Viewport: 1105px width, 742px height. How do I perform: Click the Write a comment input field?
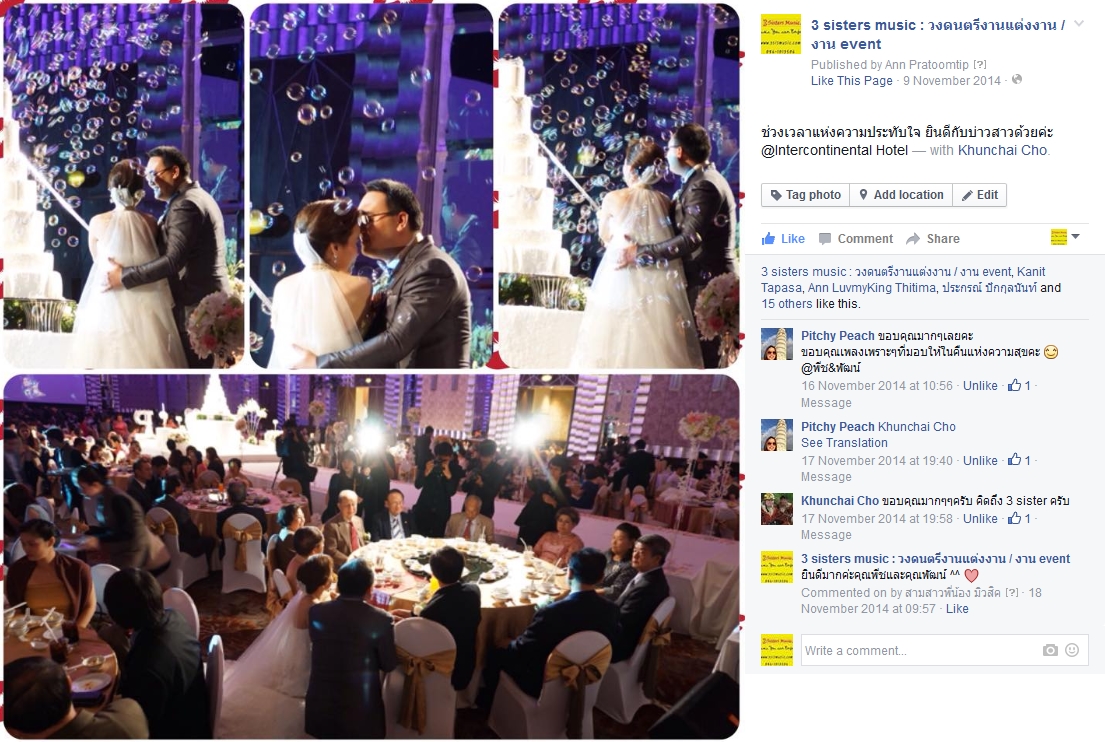click(944, 650)
